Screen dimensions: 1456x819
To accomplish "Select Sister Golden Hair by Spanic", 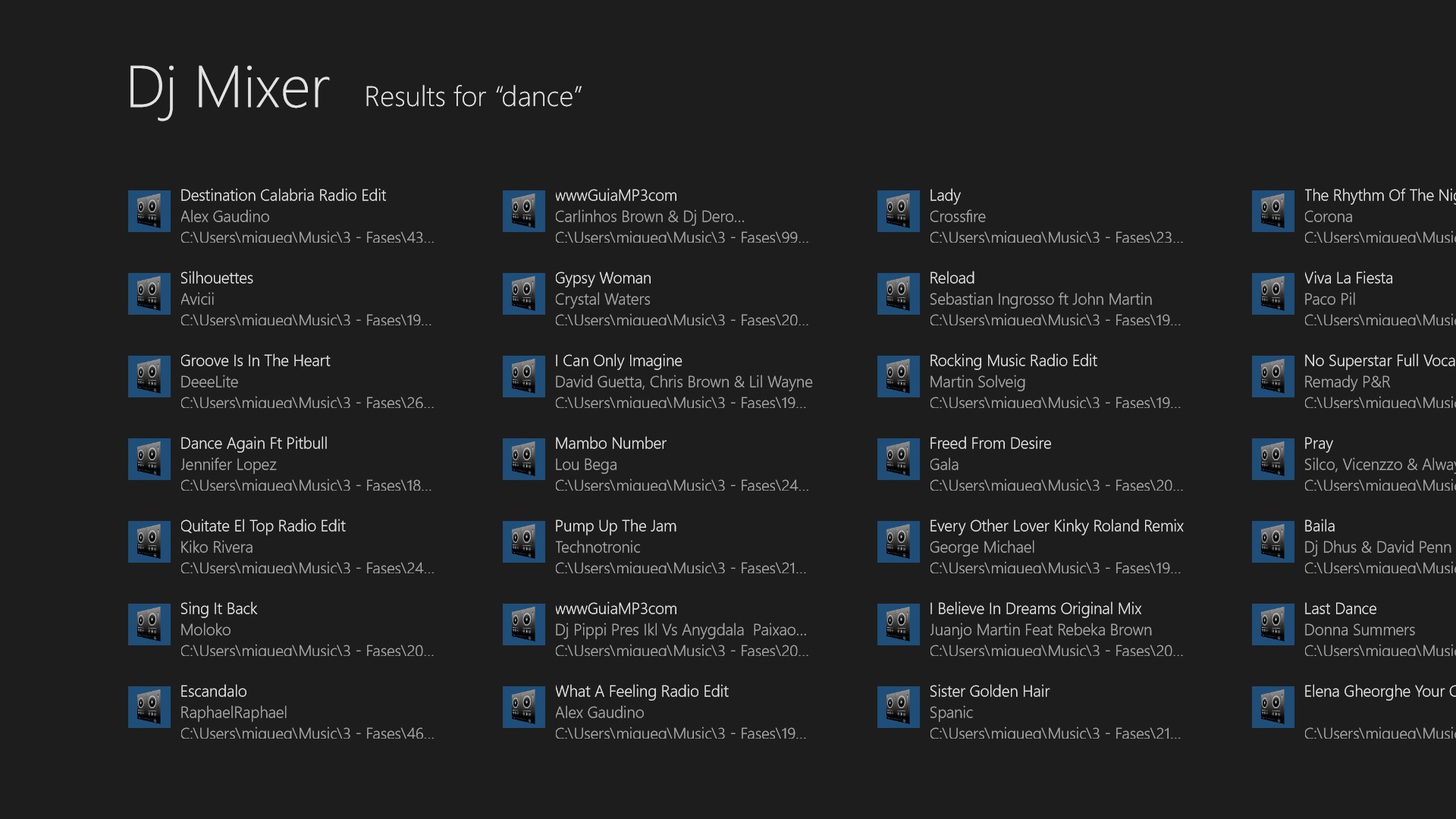I will tap(990, 692).
